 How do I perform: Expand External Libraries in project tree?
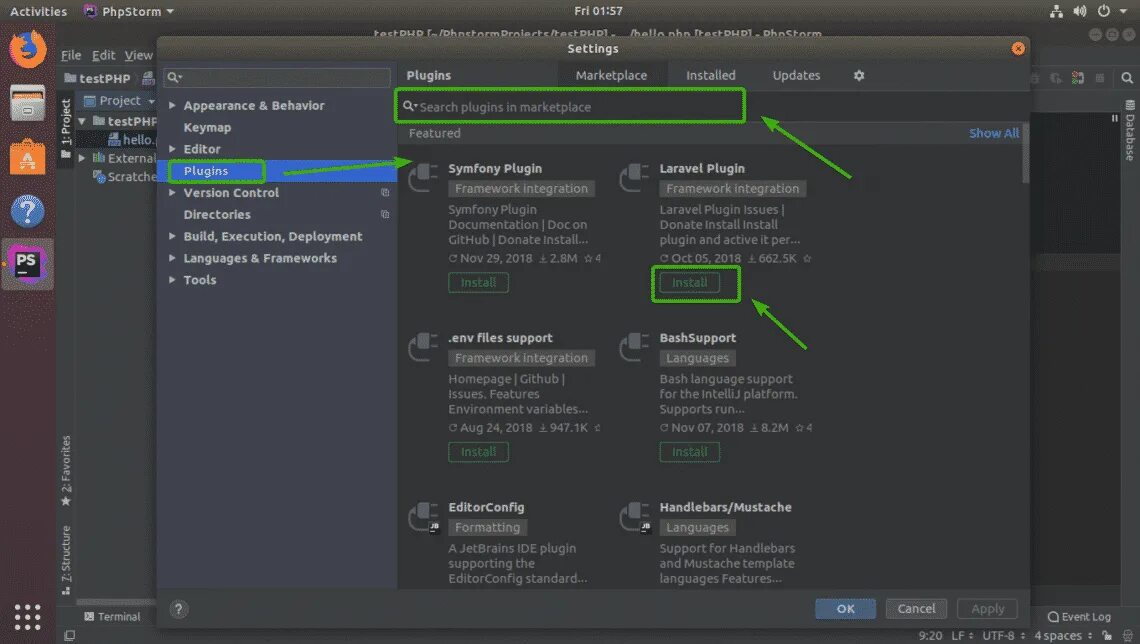pos(82,158)
